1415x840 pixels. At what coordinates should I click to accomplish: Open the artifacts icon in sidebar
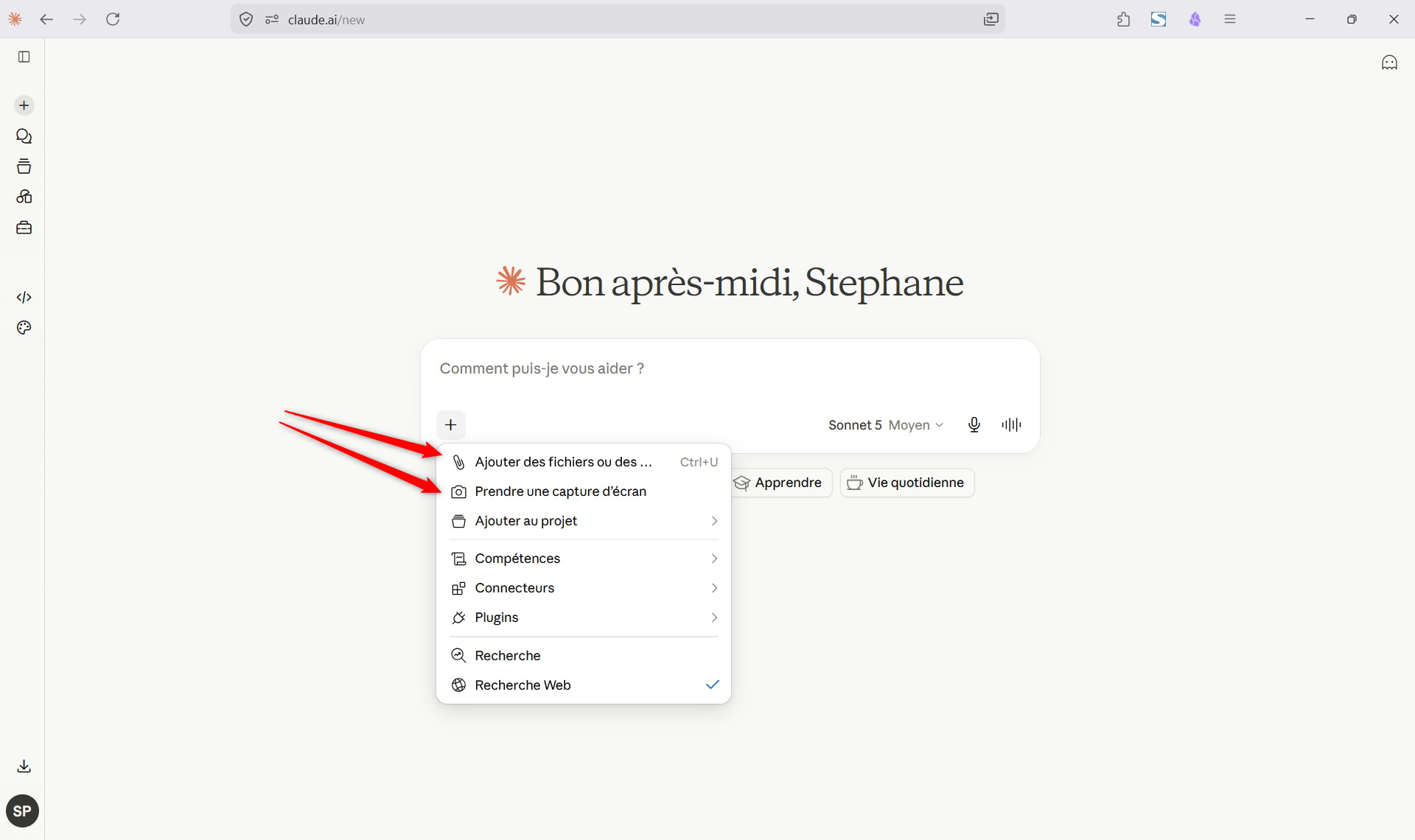[x=24, y=197]
